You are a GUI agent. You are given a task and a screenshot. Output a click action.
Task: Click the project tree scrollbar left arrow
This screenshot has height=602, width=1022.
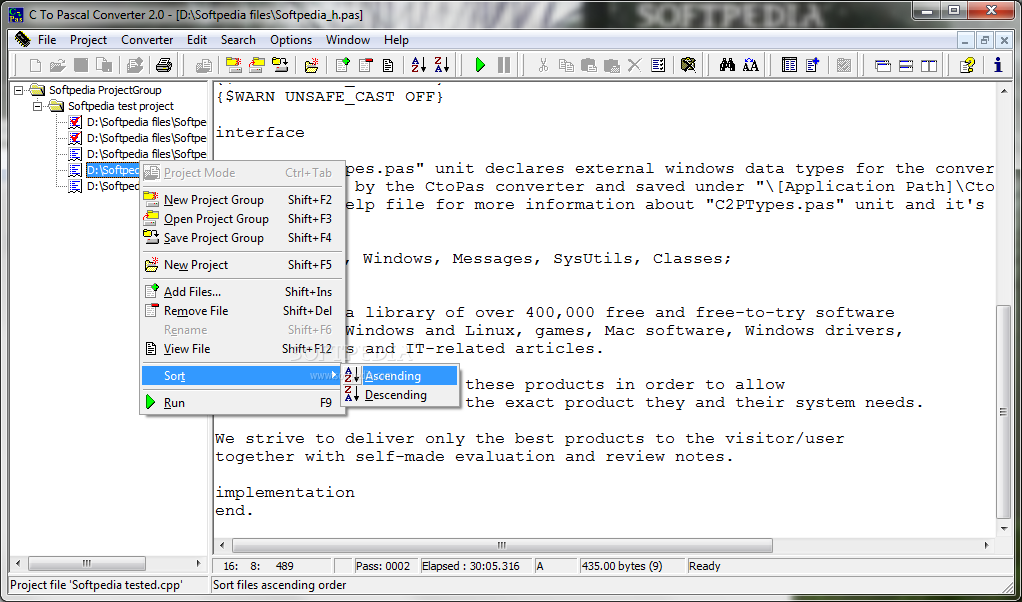click(18, 563)
